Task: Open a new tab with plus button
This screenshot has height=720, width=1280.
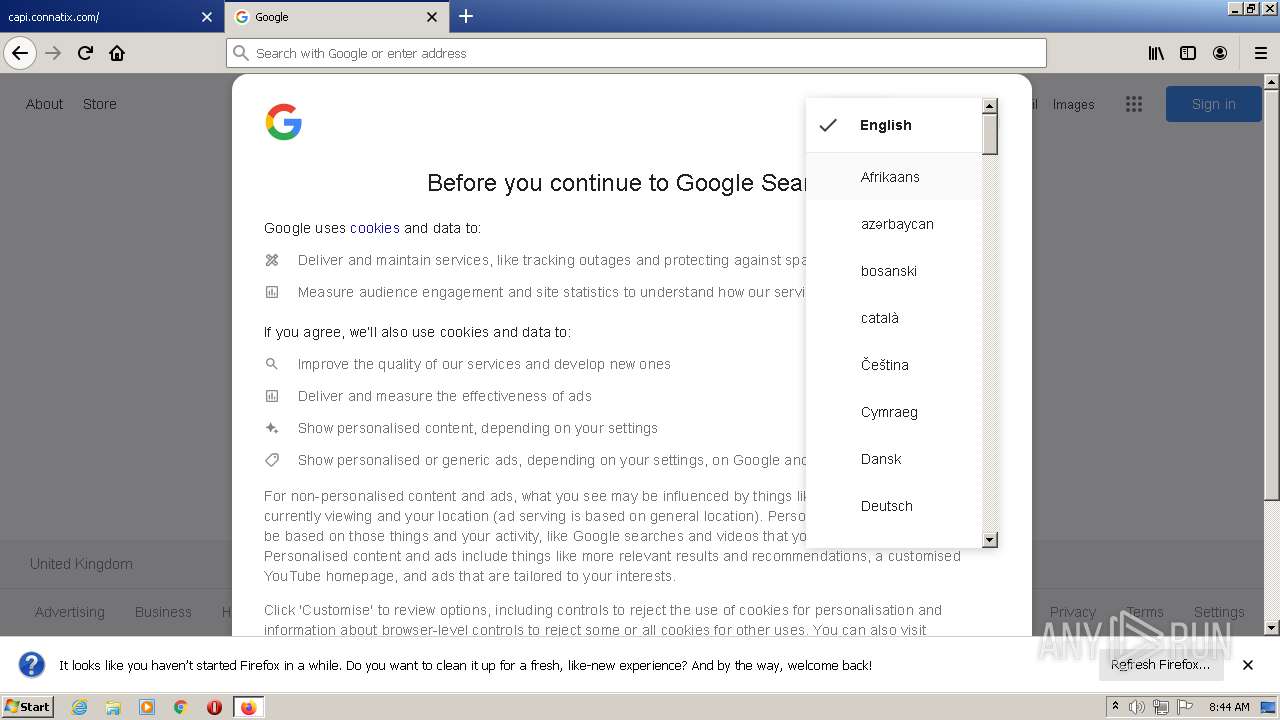Action: pyautogui.click(x=466, y=16)
